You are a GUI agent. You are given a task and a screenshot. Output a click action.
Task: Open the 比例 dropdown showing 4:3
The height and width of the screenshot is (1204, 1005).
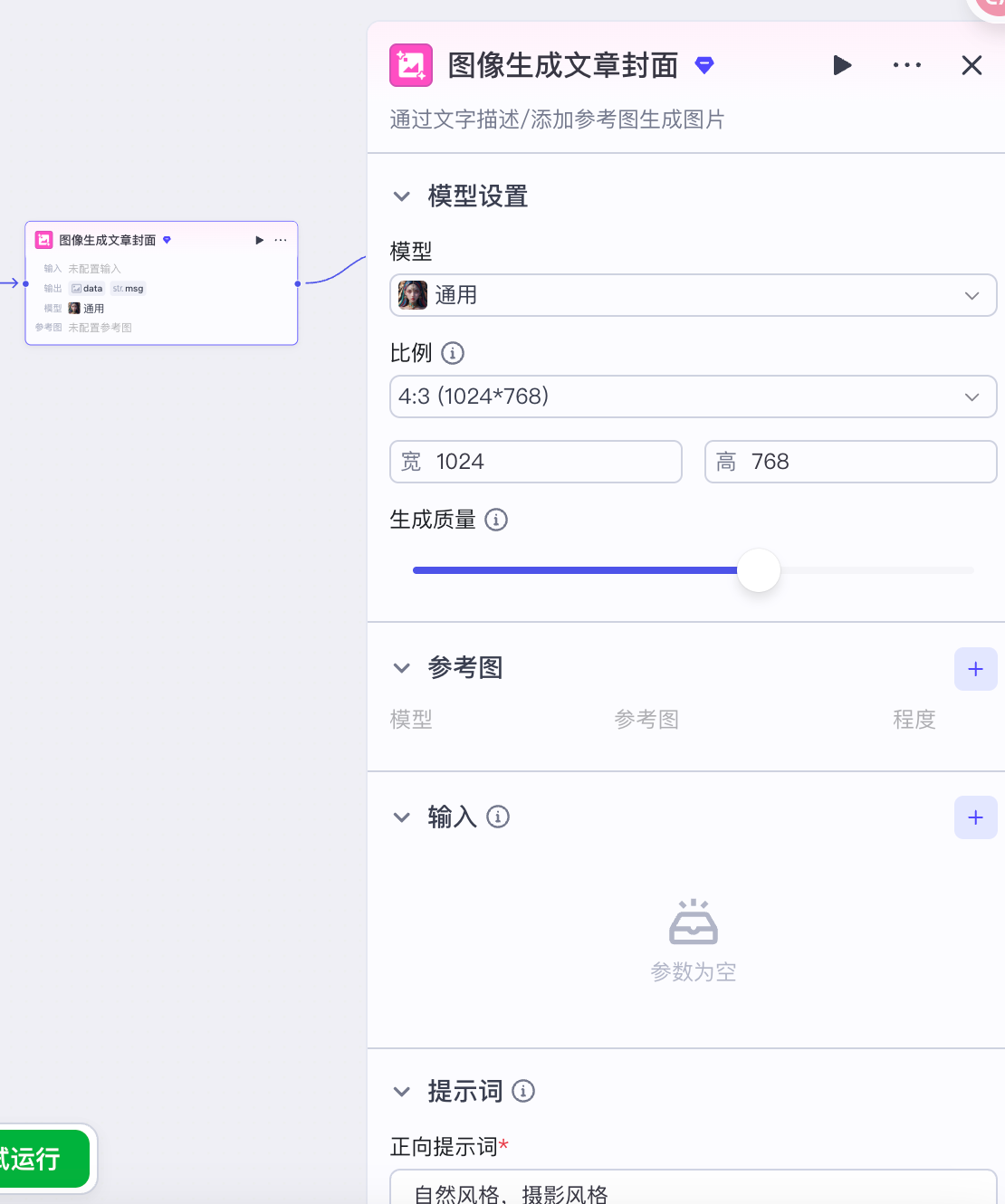(693, 397)
